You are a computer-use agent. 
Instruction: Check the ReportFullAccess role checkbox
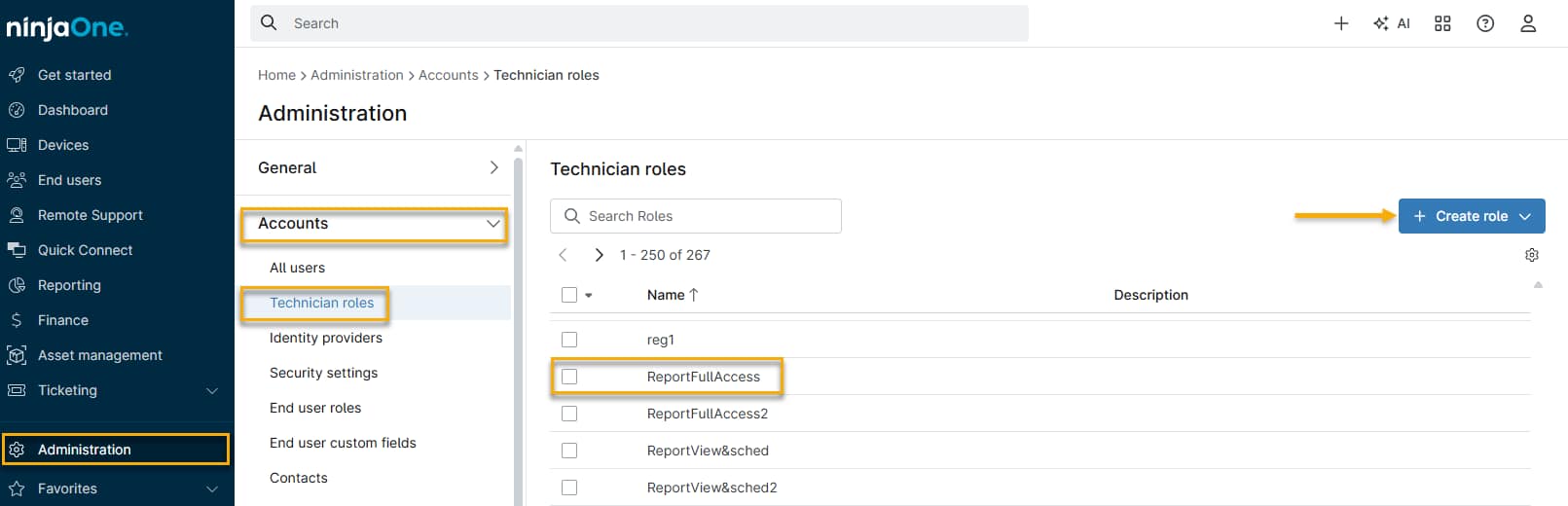coord(569,377)
